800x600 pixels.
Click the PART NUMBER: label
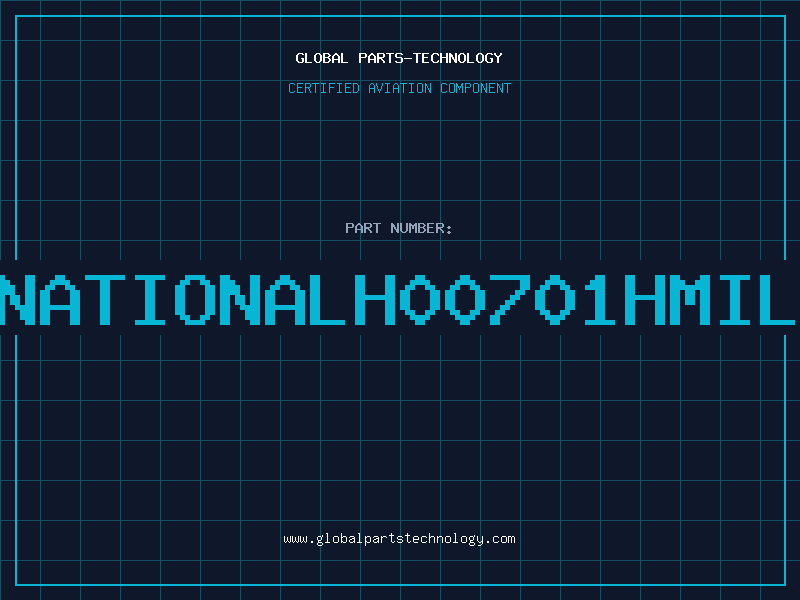[x=399, y=228]
